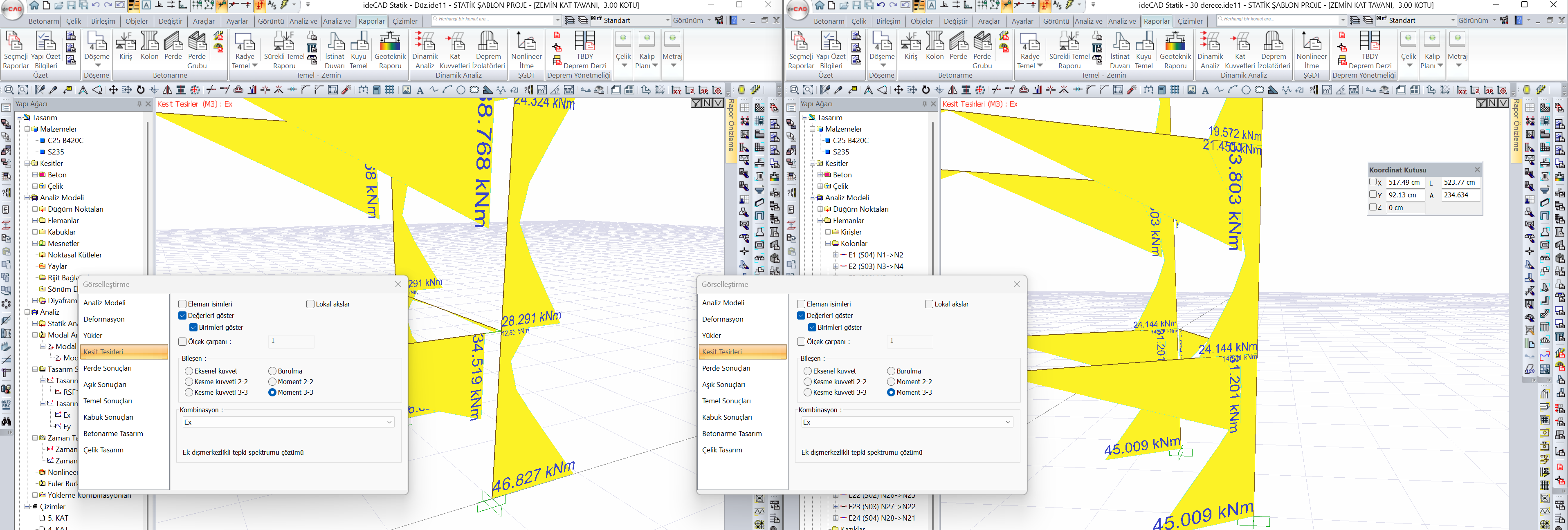The image size is (1568, 530).
Task: Select Kesme kuvveti 3-3 in 30 derece dialog
Action: 808,392
